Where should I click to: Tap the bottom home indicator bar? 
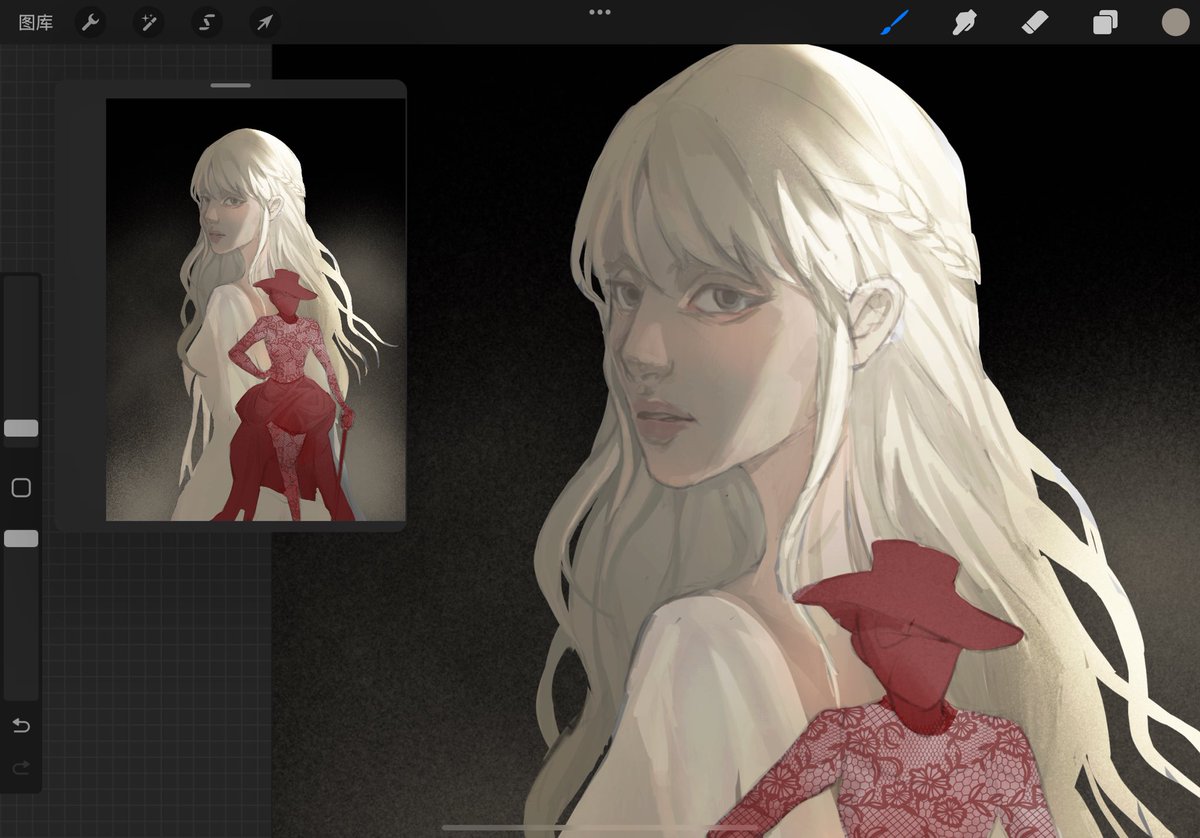600,827
